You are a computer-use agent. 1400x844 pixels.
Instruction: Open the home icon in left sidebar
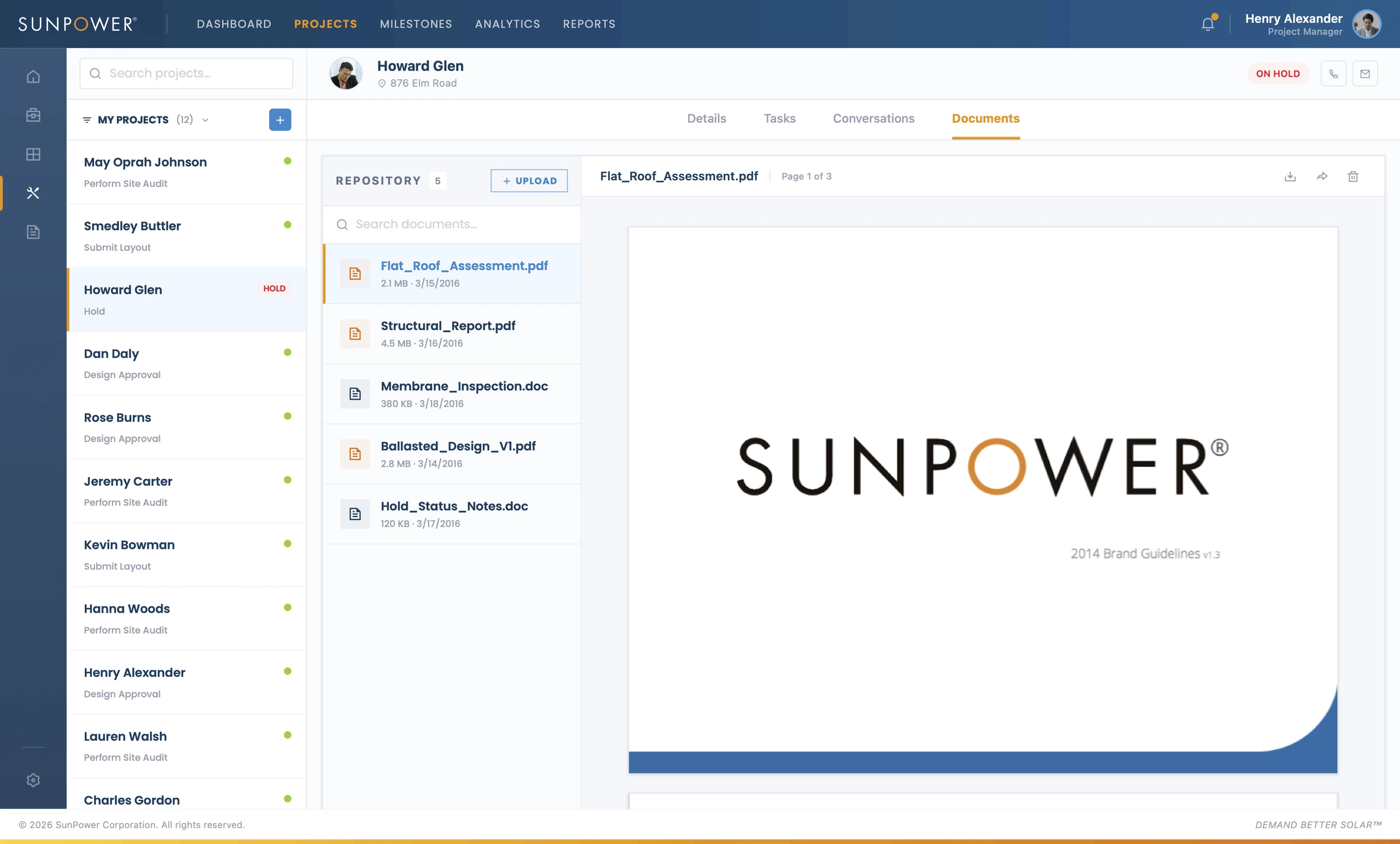coord(33,76)
